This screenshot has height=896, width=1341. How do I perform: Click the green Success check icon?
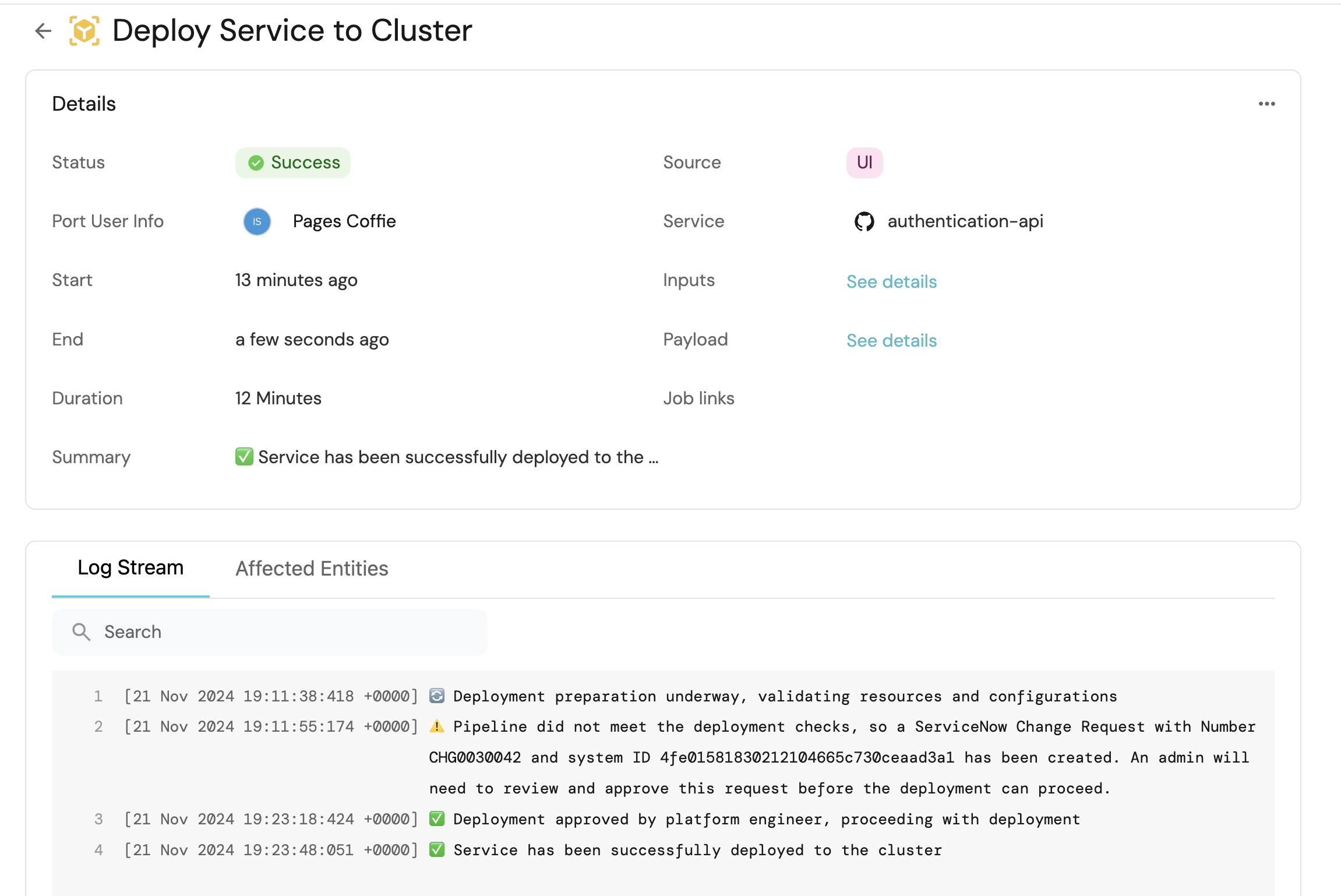(x=256, y=163)
